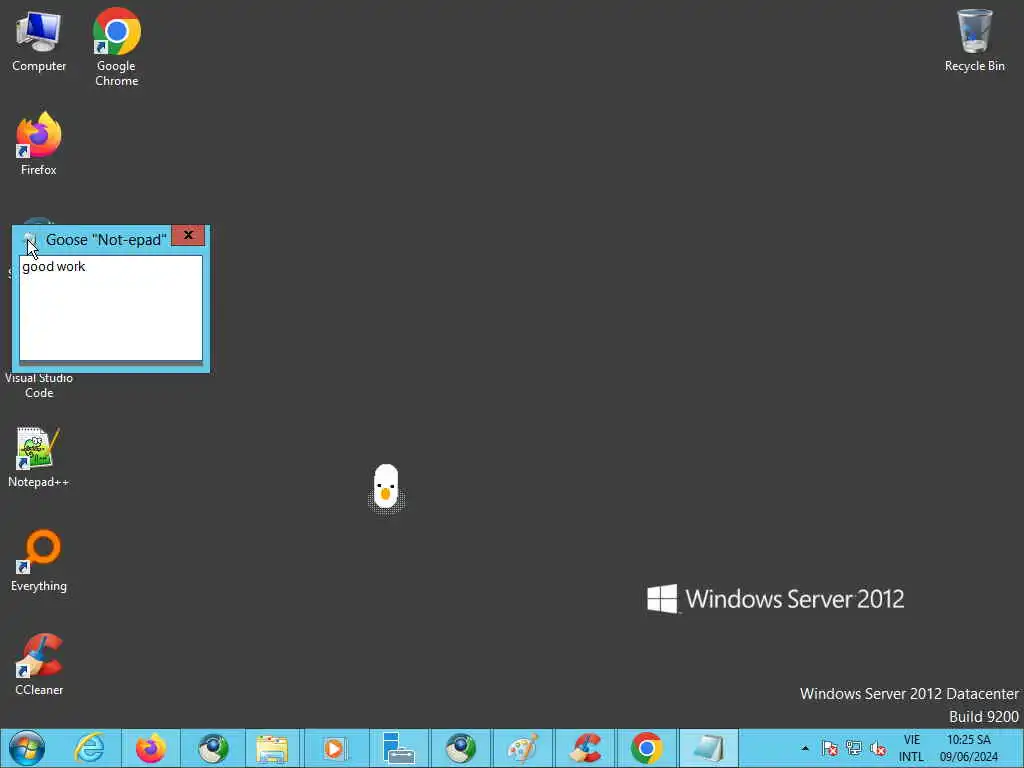The width and height of the screenshot is (1024, 768).
Task: Click the Goose "Not-epad" title bar icon
Action: [30, 240]
